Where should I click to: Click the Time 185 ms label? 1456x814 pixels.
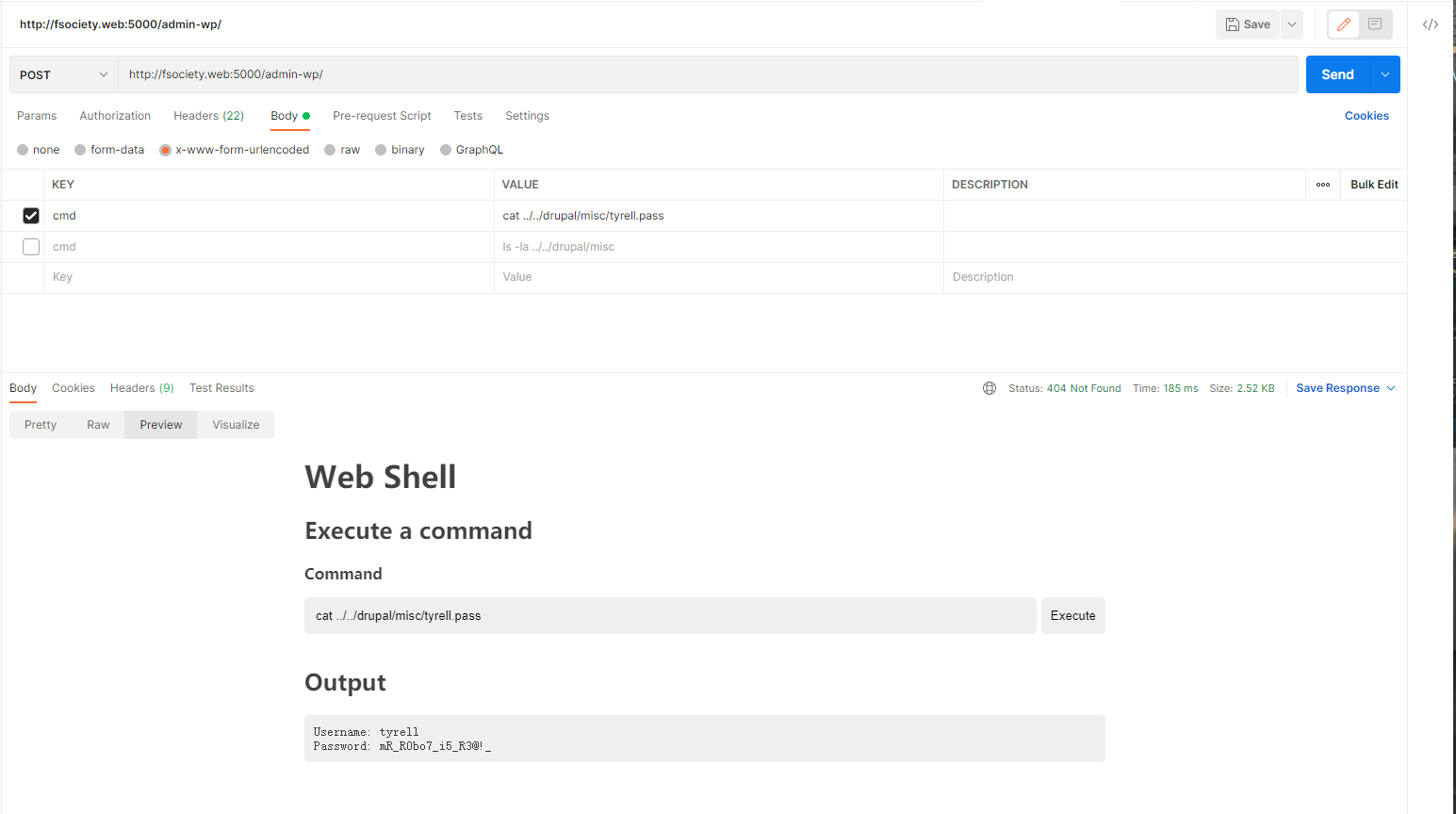click(1166, 388)
